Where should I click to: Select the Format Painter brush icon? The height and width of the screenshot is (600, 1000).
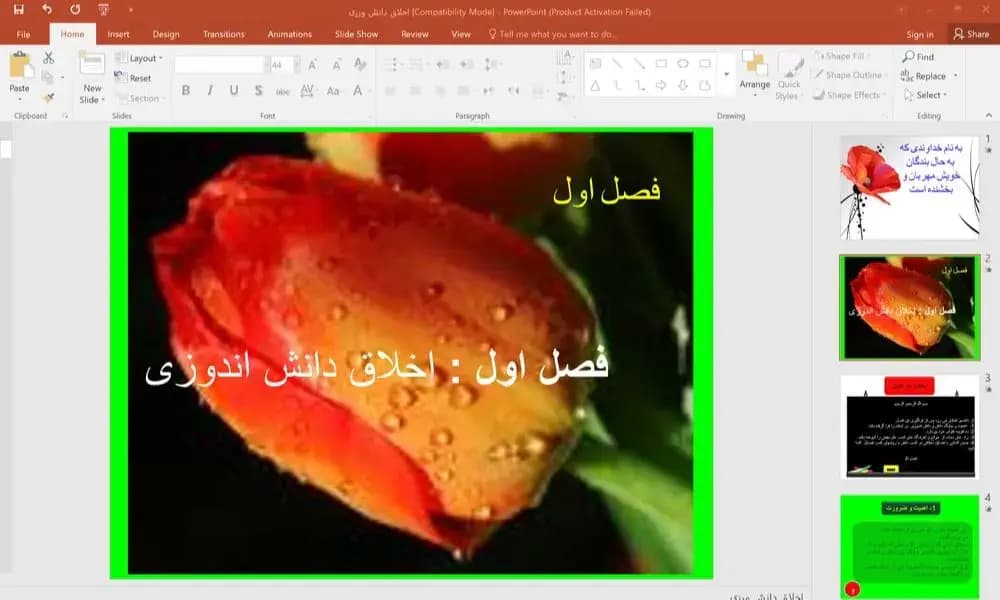click(48, 97)
